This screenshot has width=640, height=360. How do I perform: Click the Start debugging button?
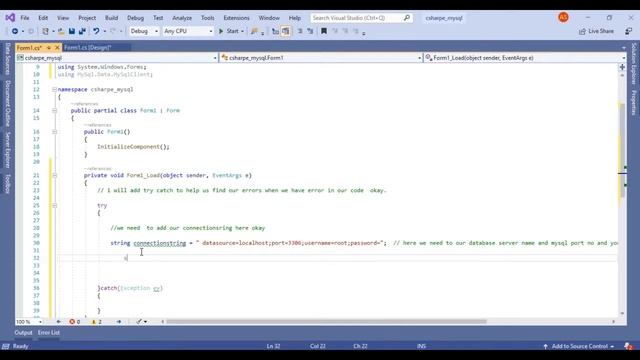point(229,31)
